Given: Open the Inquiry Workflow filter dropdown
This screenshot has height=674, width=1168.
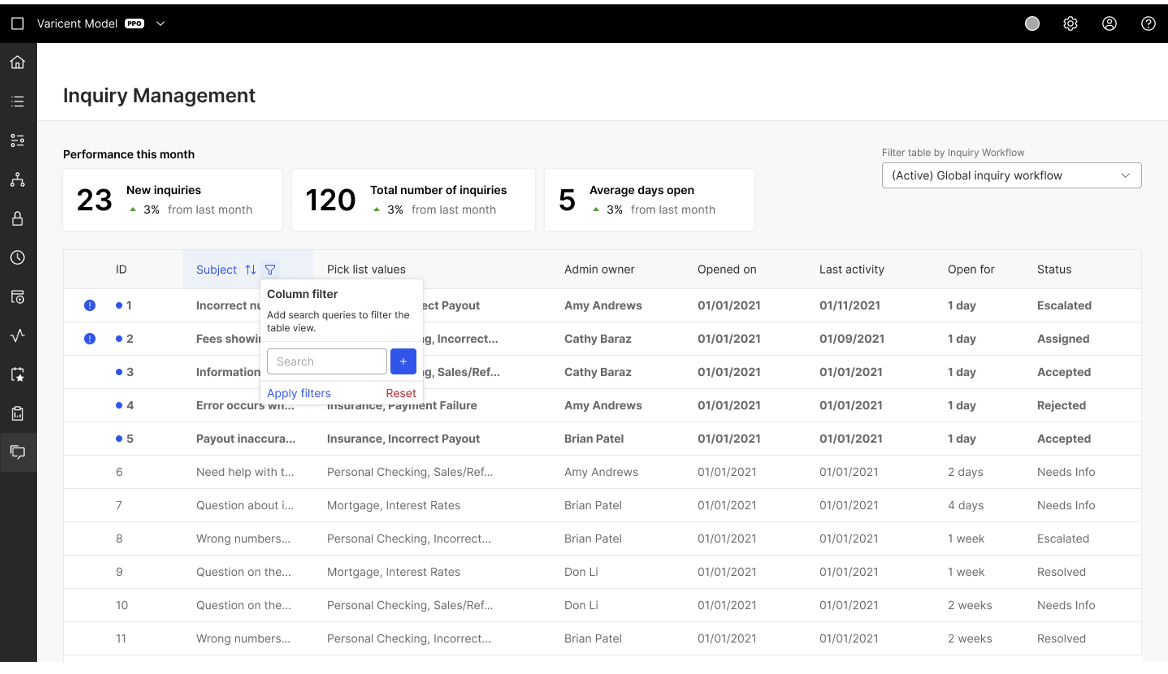Looking at the screenshot, I should [1010, 176].
